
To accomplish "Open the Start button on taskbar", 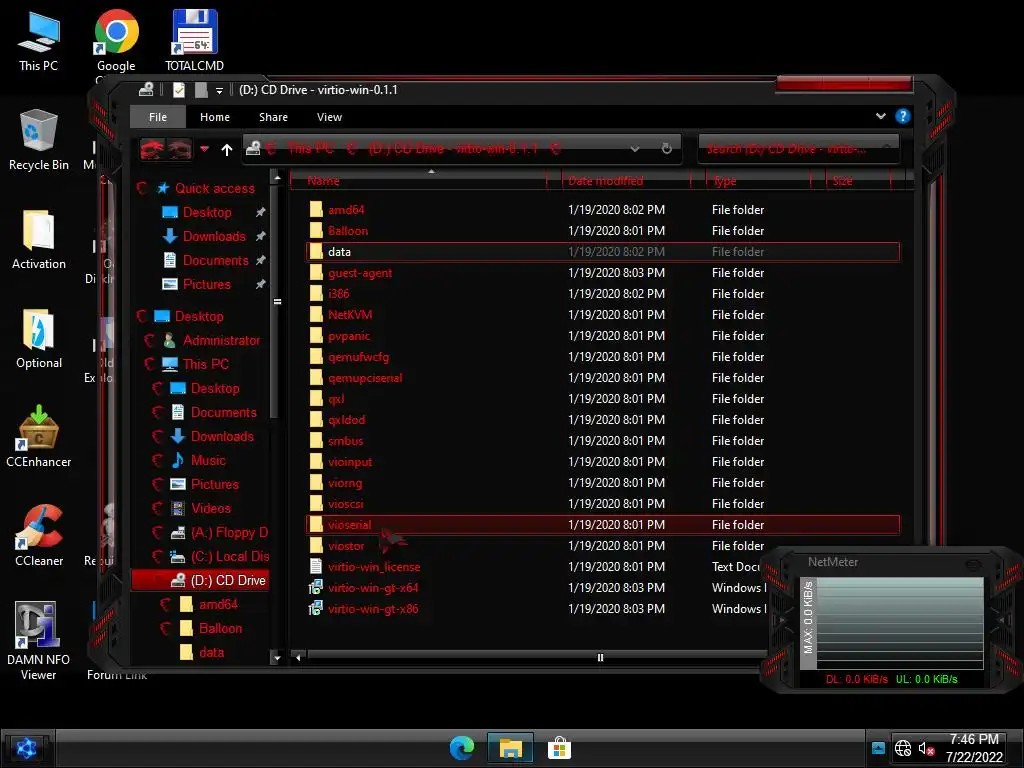I will 26,748.
